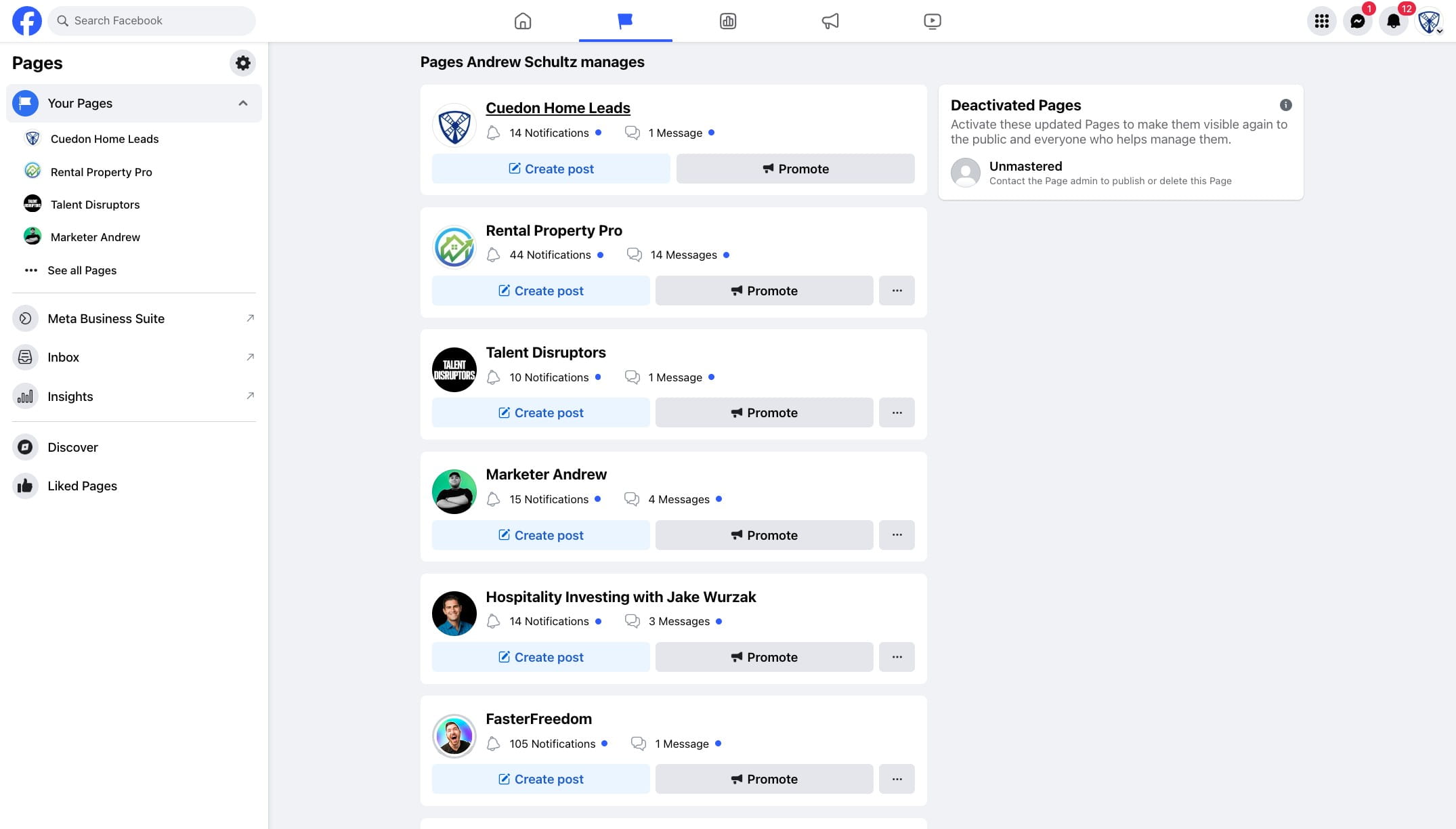
Task: Select Talent Disruptors in sidebar
Action: (134, 205)
